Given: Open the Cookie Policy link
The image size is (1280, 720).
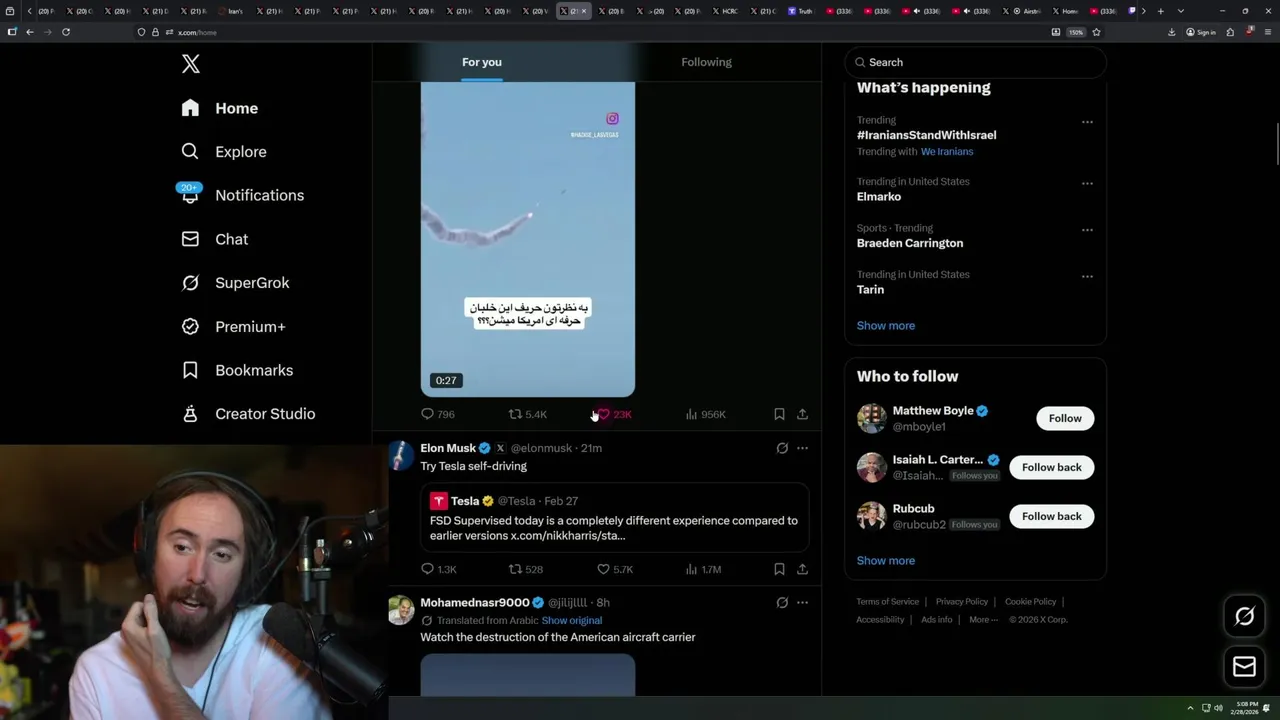Looking at the screenshot, I should click(x=1030, y=602).
